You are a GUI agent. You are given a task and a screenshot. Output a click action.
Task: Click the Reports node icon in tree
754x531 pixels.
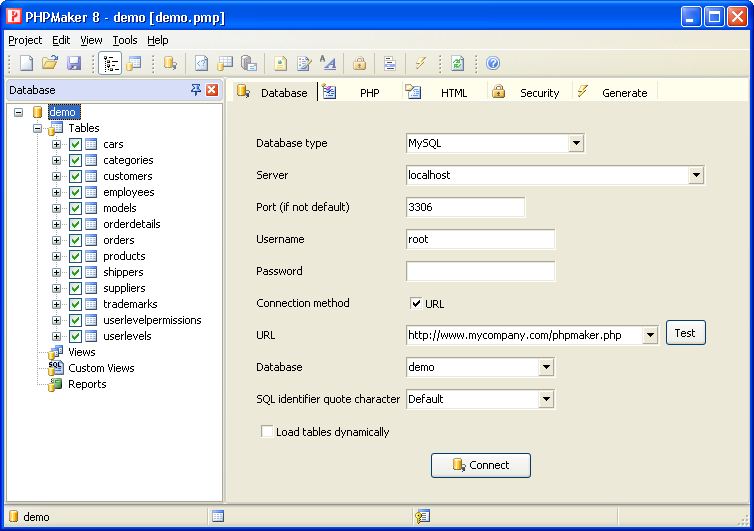click(x=55, y=384)
